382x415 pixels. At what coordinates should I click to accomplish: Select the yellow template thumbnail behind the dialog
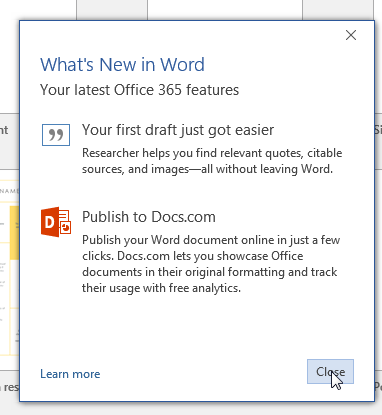(x=10, y=268)
